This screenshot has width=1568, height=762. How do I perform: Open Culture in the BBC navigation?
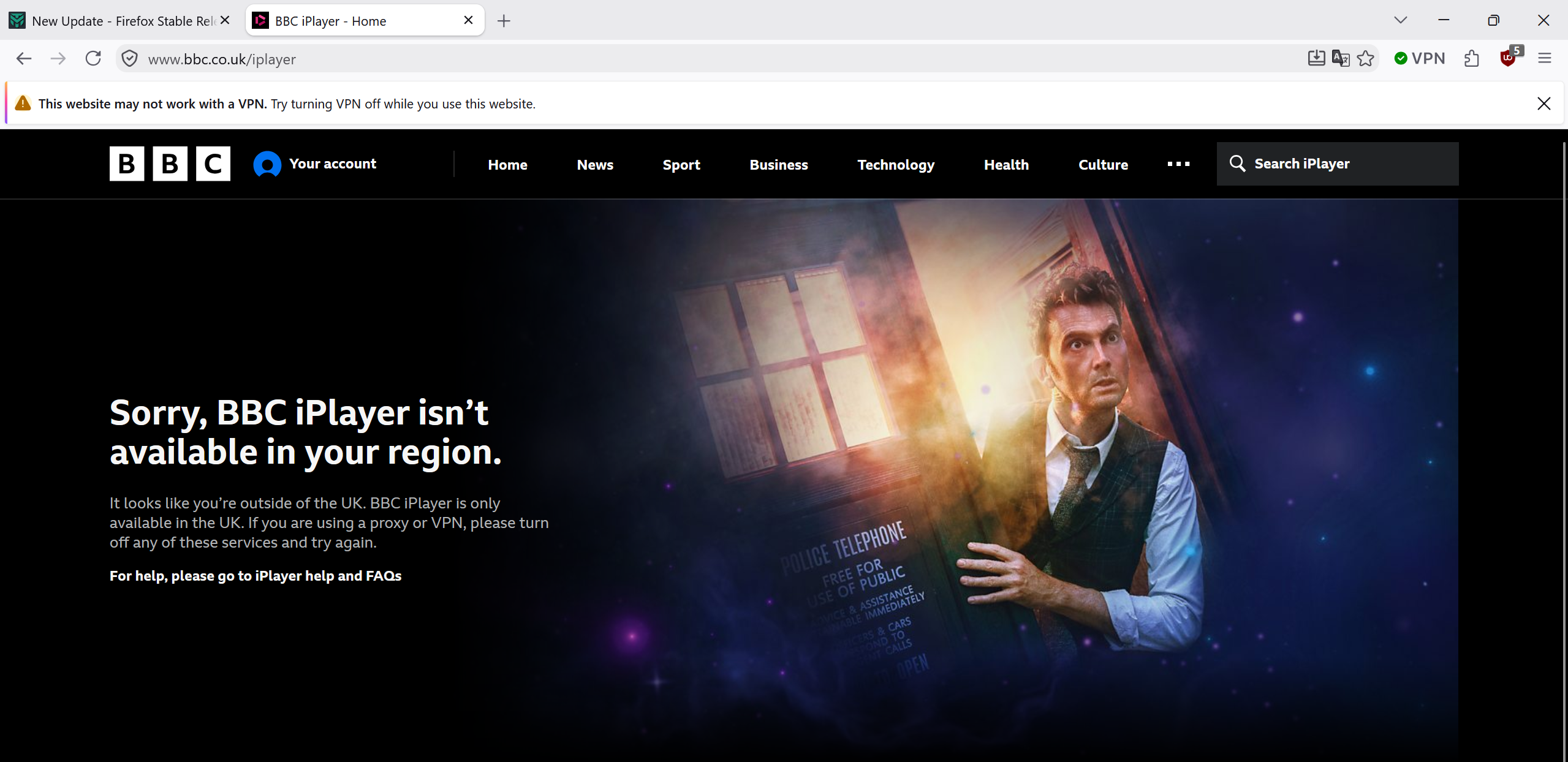1103,165
